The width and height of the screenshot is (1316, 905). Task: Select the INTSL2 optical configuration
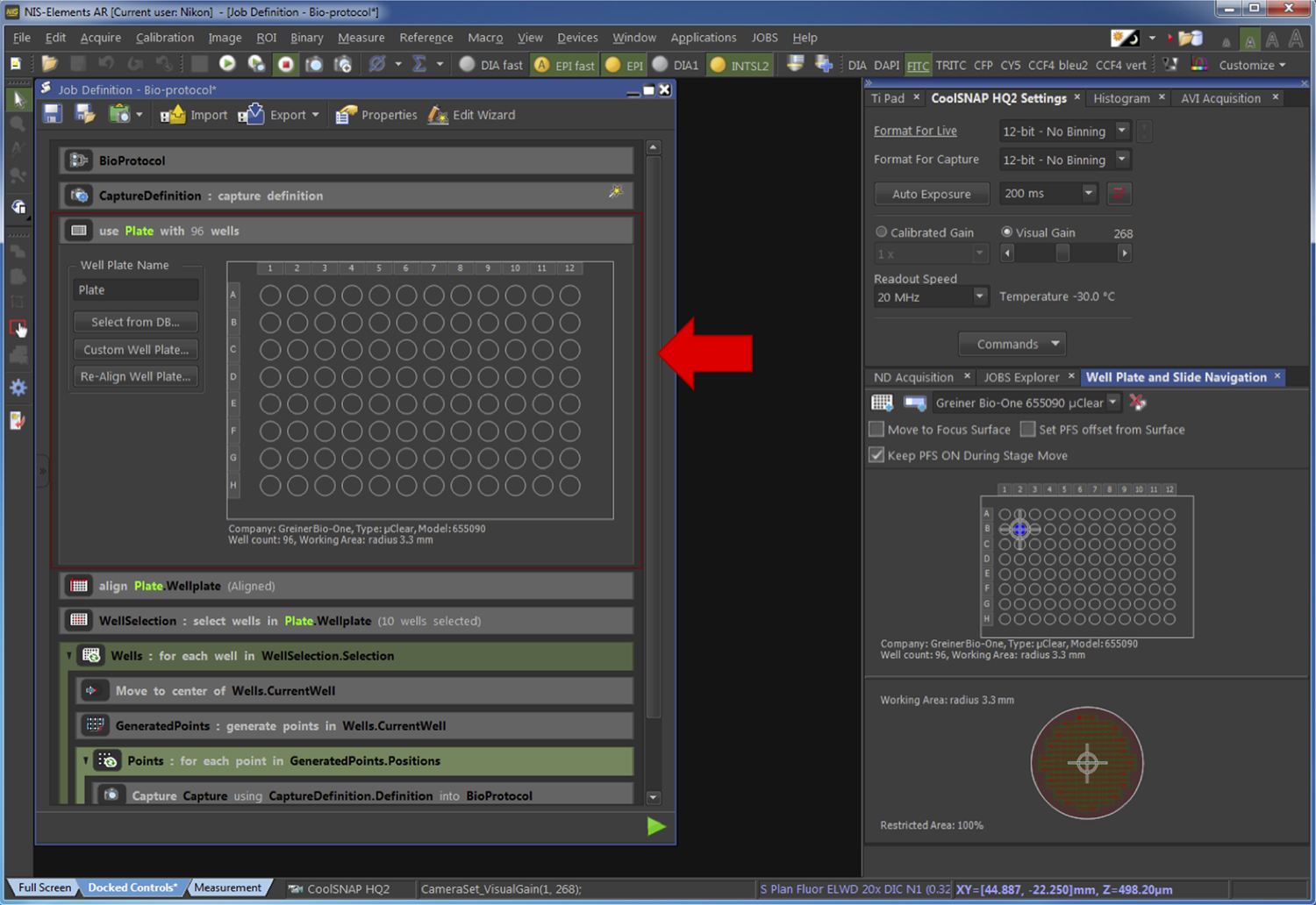740,65
